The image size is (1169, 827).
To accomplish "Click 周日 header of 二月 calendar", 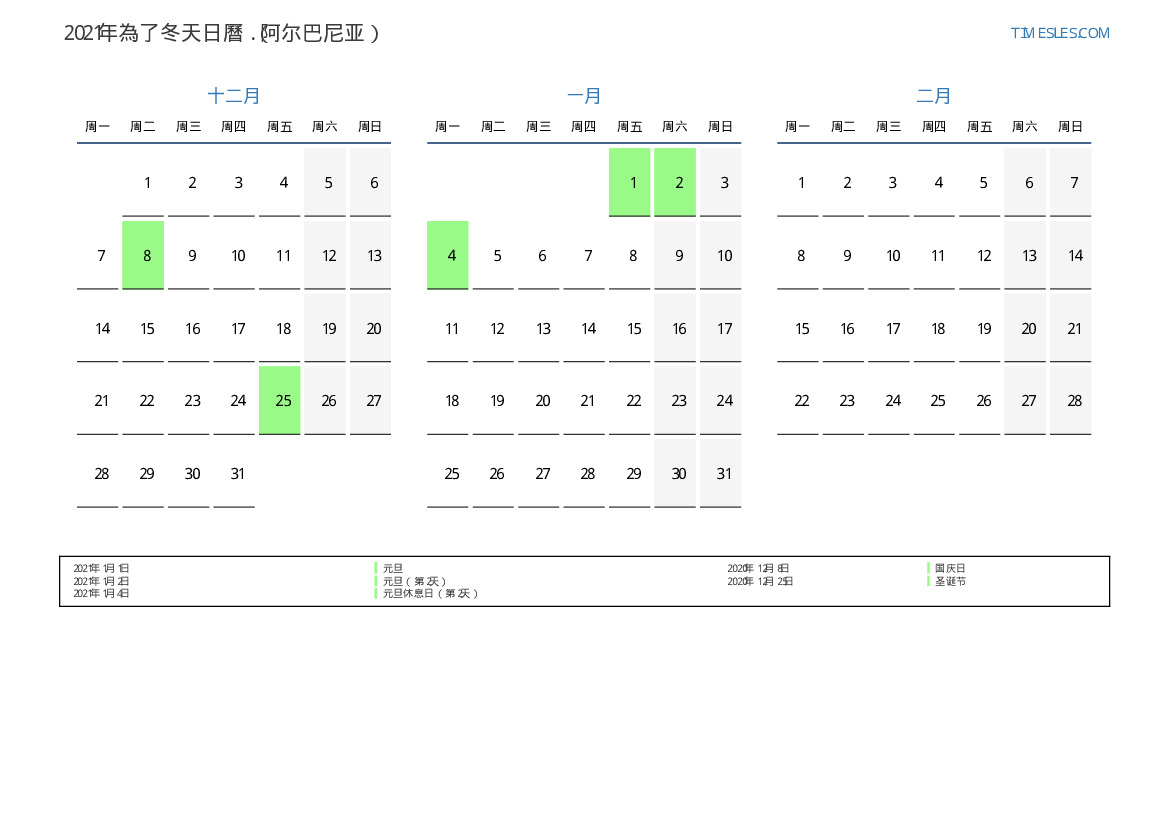I will (1070, 127).
